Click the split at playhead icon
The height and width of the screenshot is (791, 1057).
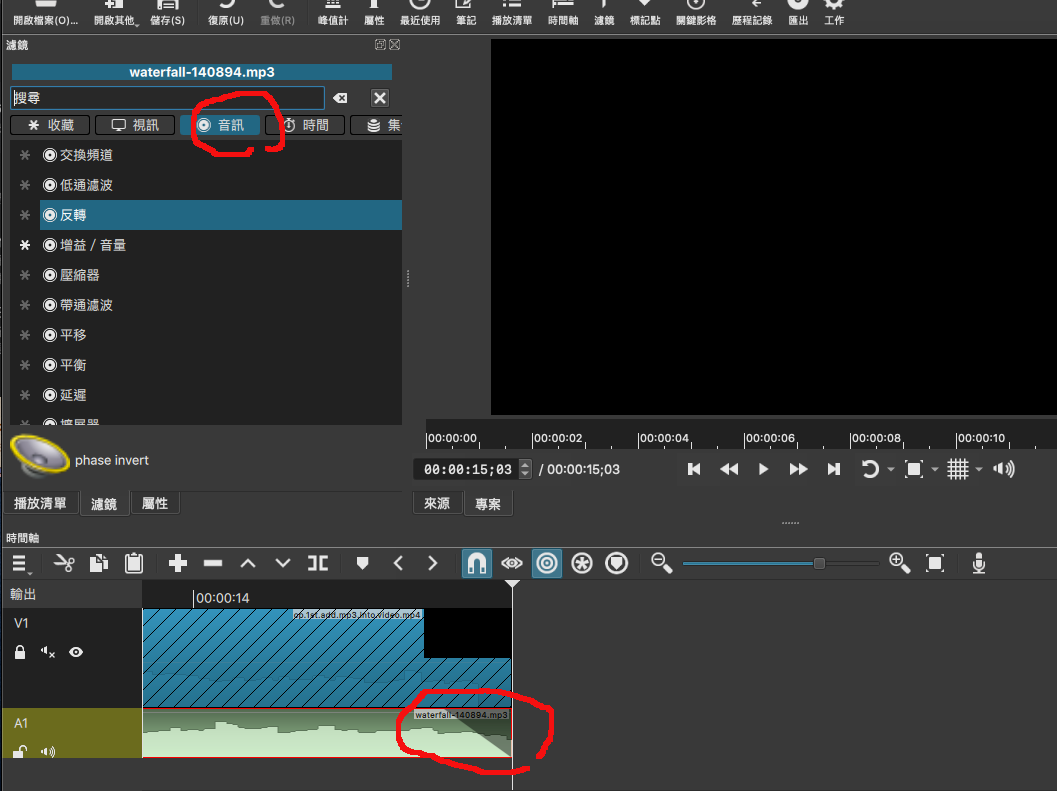pos(318,564)
